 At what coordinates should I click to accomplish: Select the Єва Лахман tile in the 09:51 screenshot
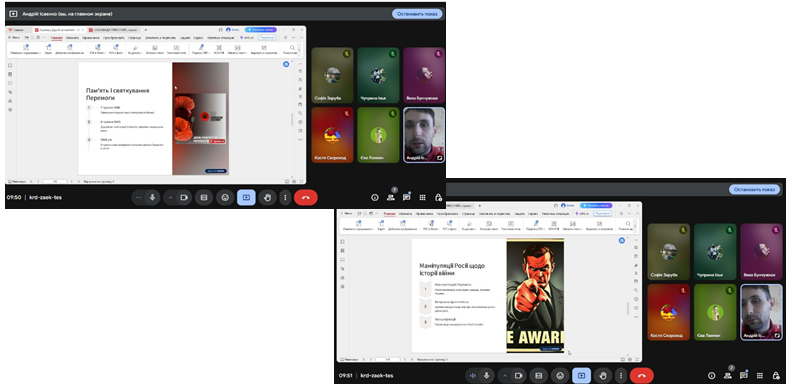(715, 312)
